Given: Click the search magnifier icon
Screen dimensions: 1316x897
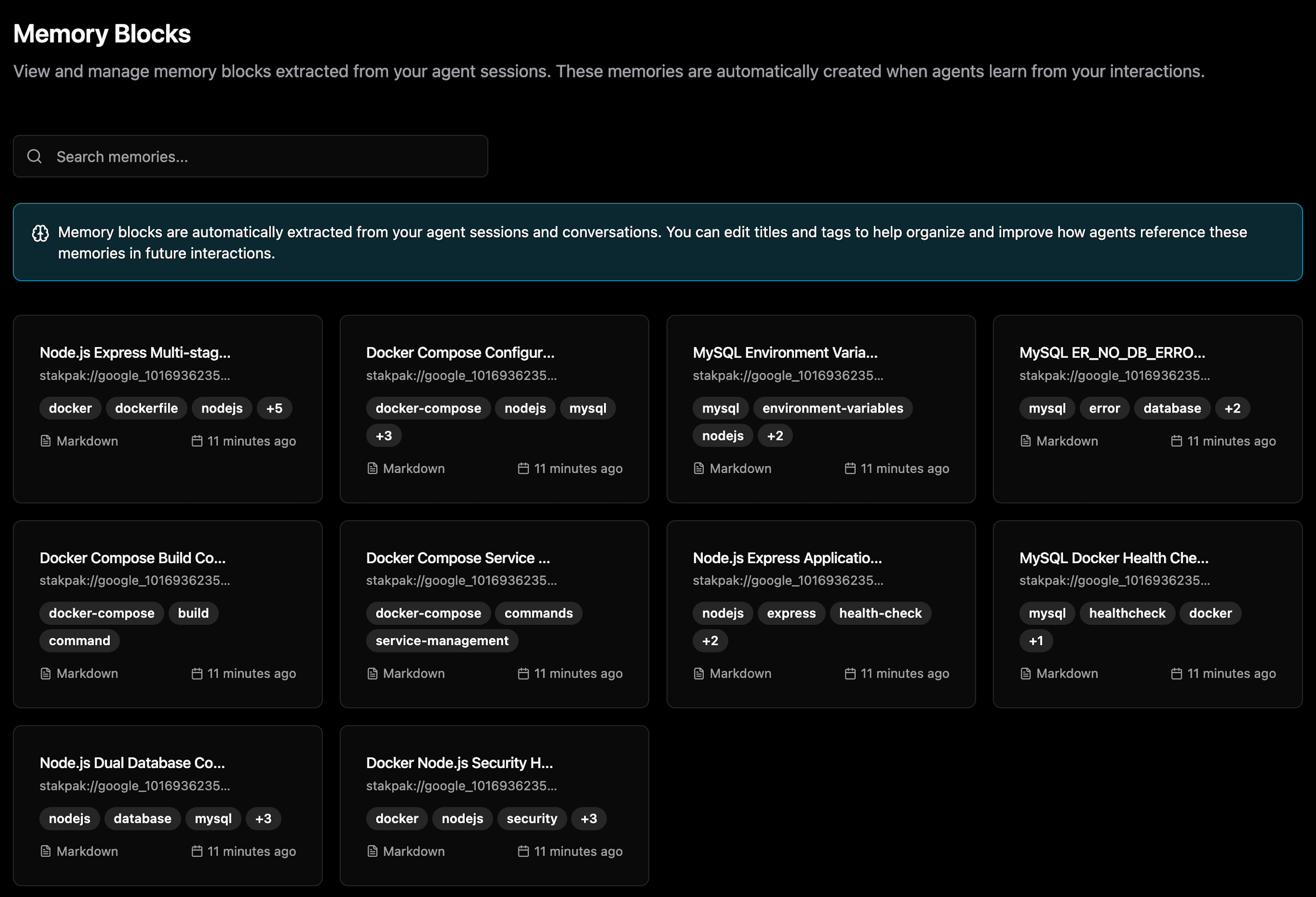Looking at the screenshot, I should tap(34, 156).
